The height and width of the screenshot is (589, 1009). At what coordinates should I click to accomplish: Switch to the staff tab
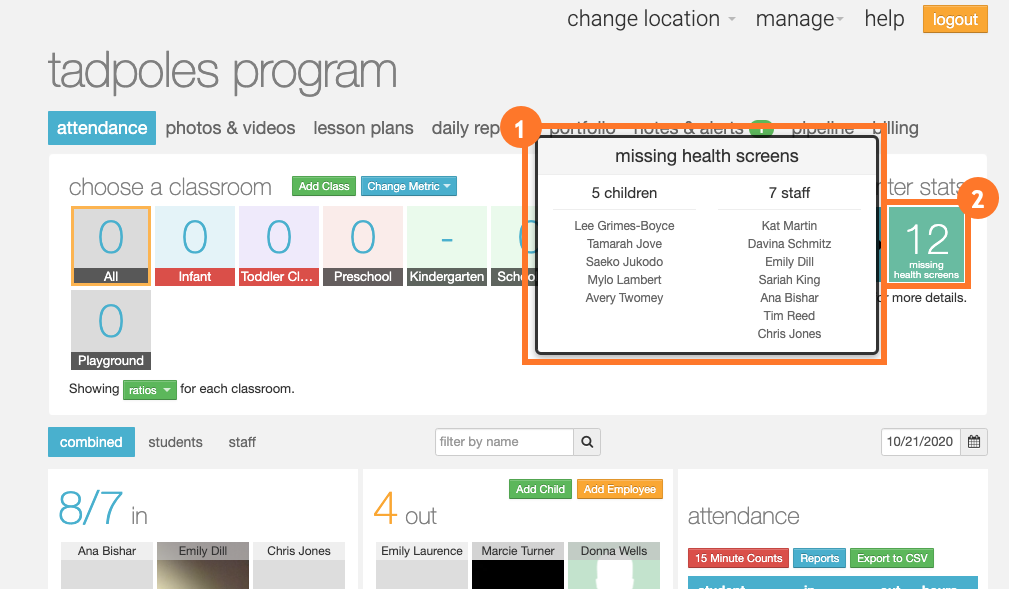pyautogui.click(x=241, y=441)
